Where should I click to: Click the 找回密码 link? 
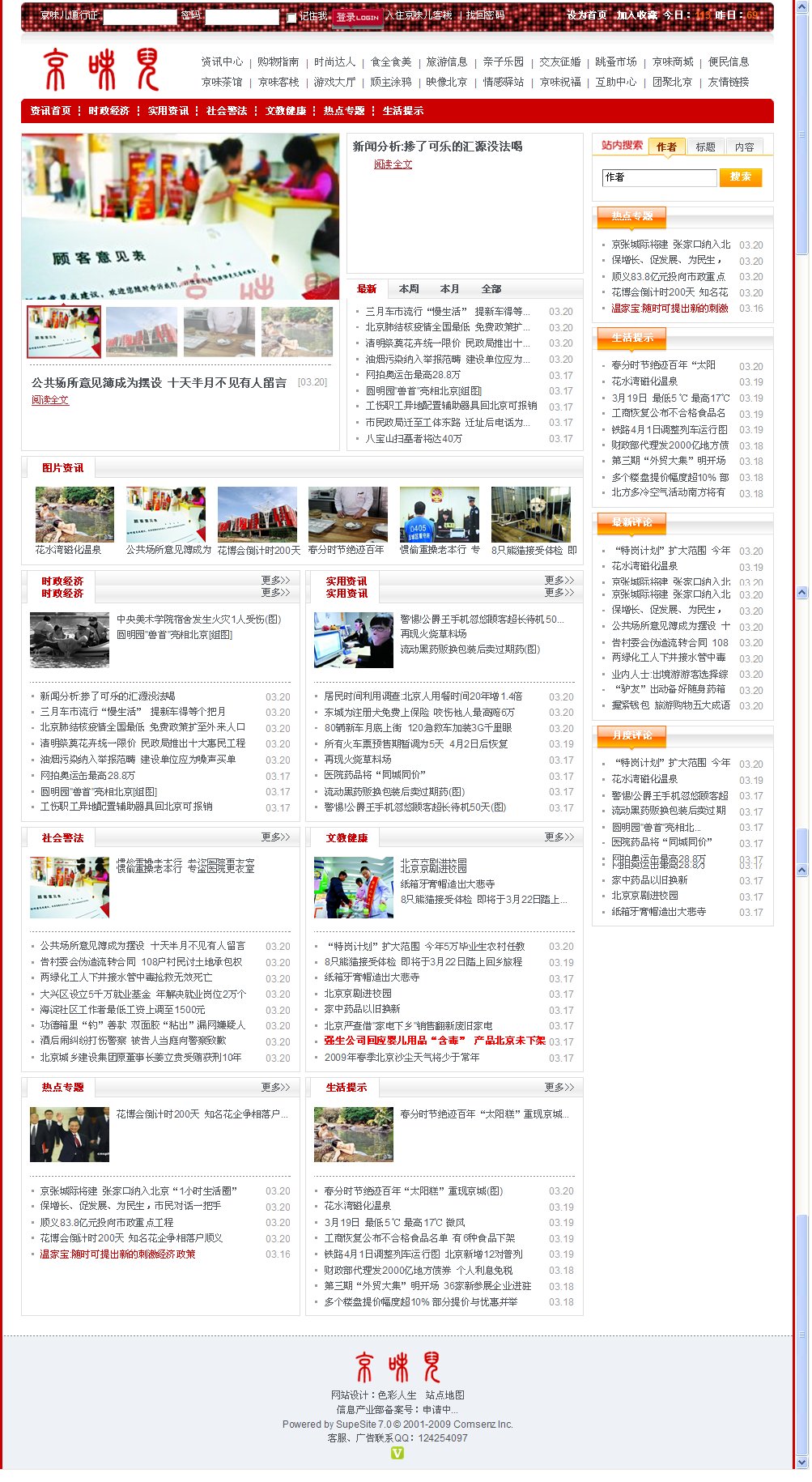tap(485, 15)
